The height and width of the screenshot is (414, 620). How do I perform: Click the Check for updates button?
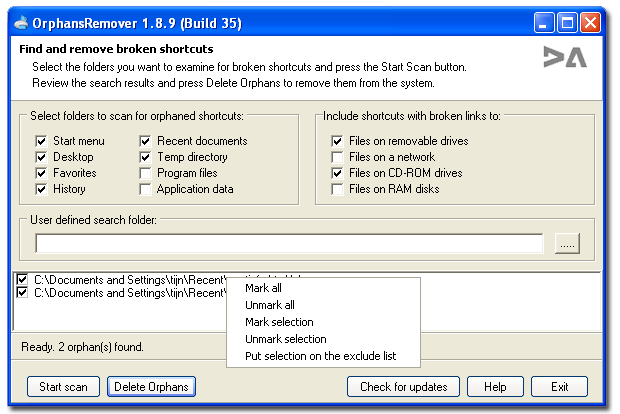[403, 387]
